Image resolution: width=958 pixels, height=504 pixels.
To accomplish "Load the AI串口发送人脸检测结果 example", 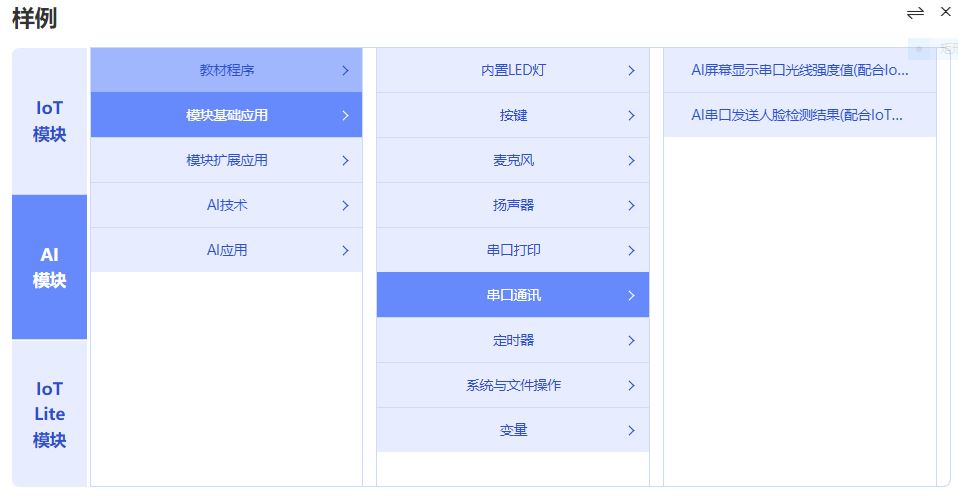I will (x=799, y=115).
